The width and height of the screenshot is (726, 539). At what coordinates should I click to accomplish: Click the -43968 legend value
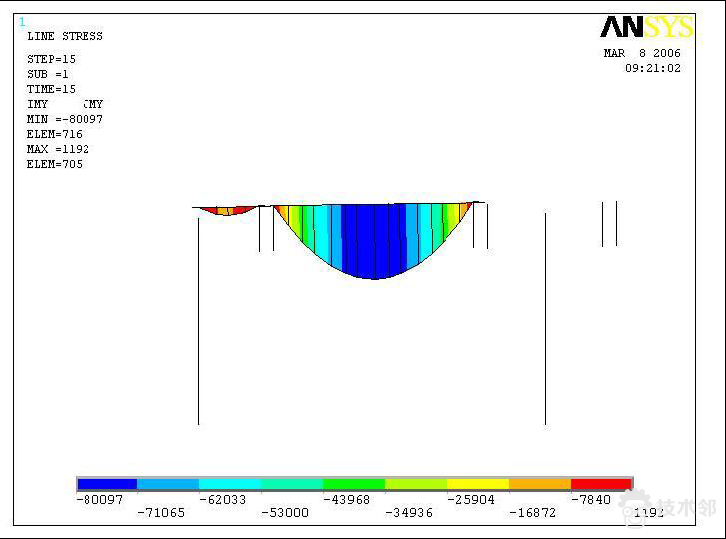[345, 499]
